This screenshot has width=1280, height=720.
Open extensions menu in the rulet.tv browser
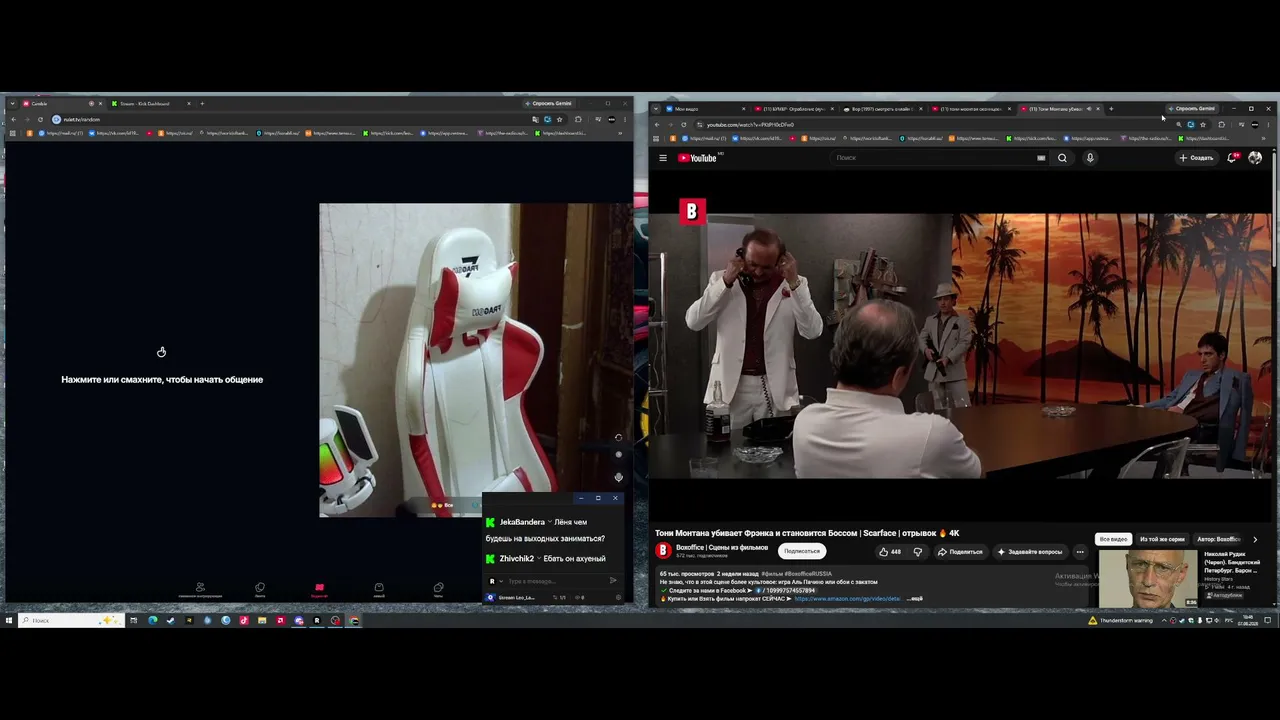(578, 120)
